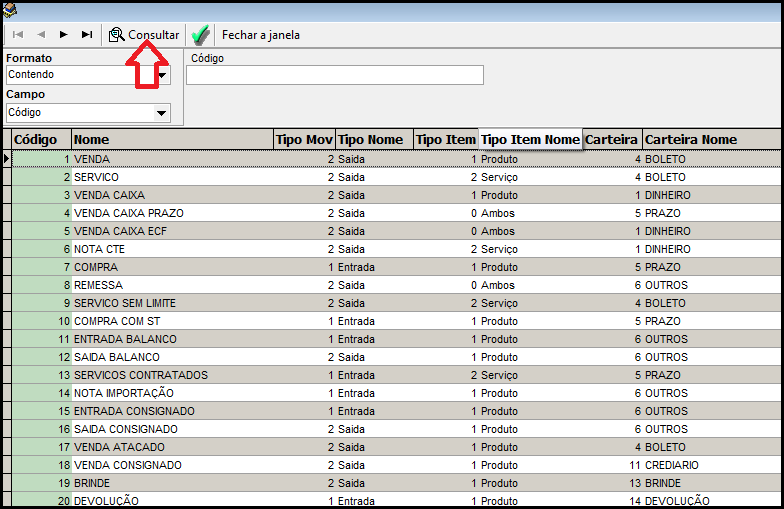
Task: Jump to last record navigation arrow
Action: pos(87,34)
